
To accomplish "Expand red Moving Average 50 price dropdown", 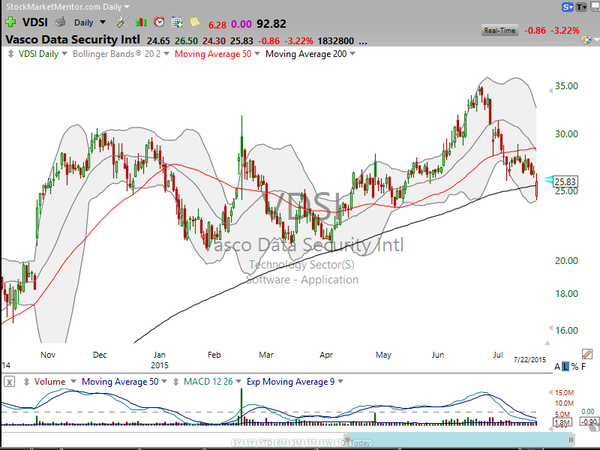I will pos(257,54).
